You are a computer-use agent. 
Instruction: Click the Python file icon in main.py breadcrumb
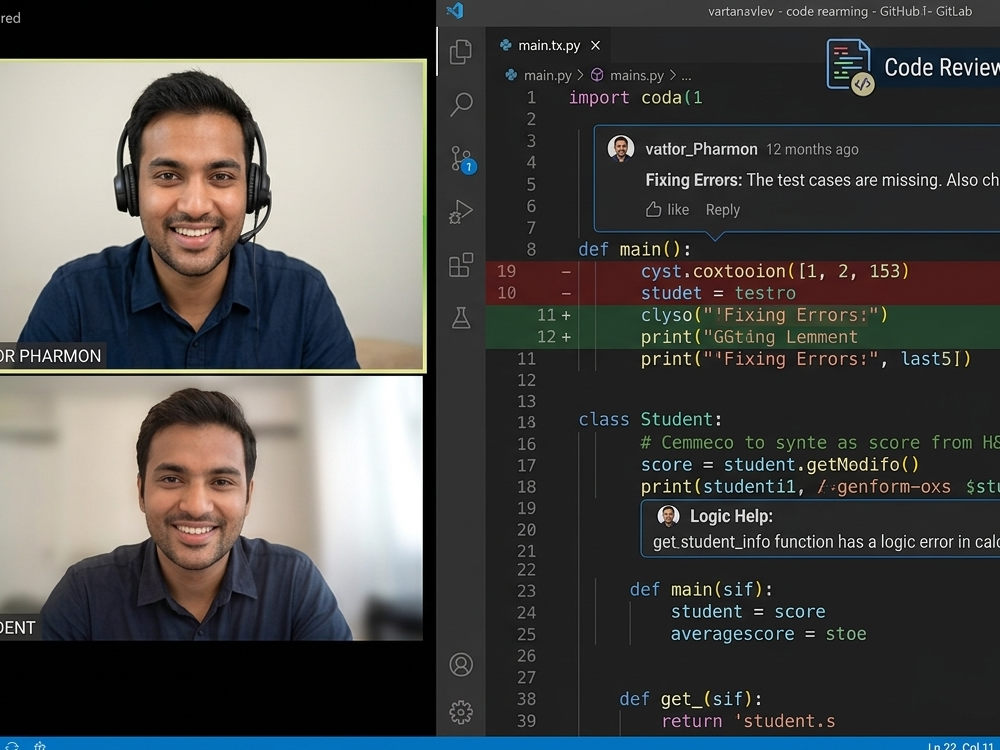(511, 75)
